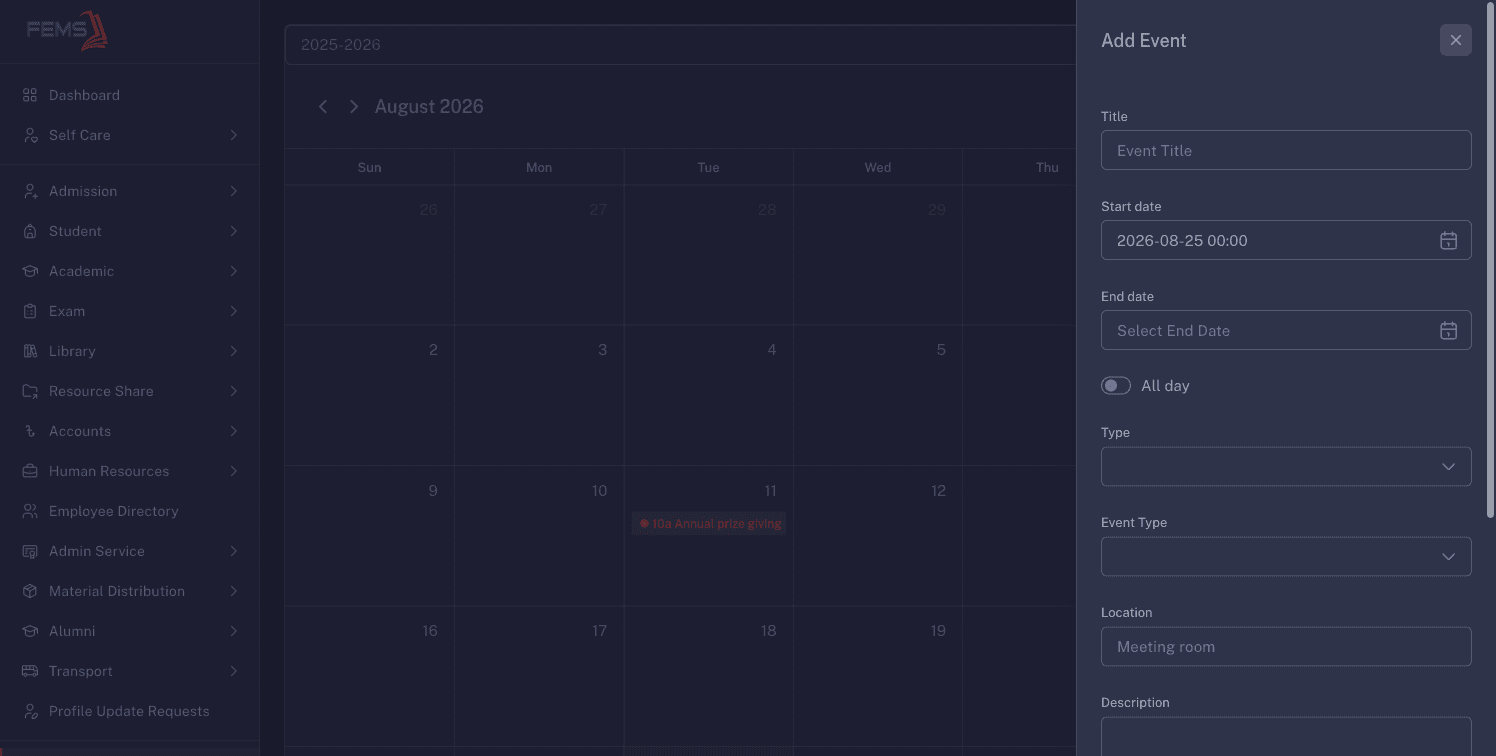
Task: Click the Library books icon
Action: (x=30, y=351)
